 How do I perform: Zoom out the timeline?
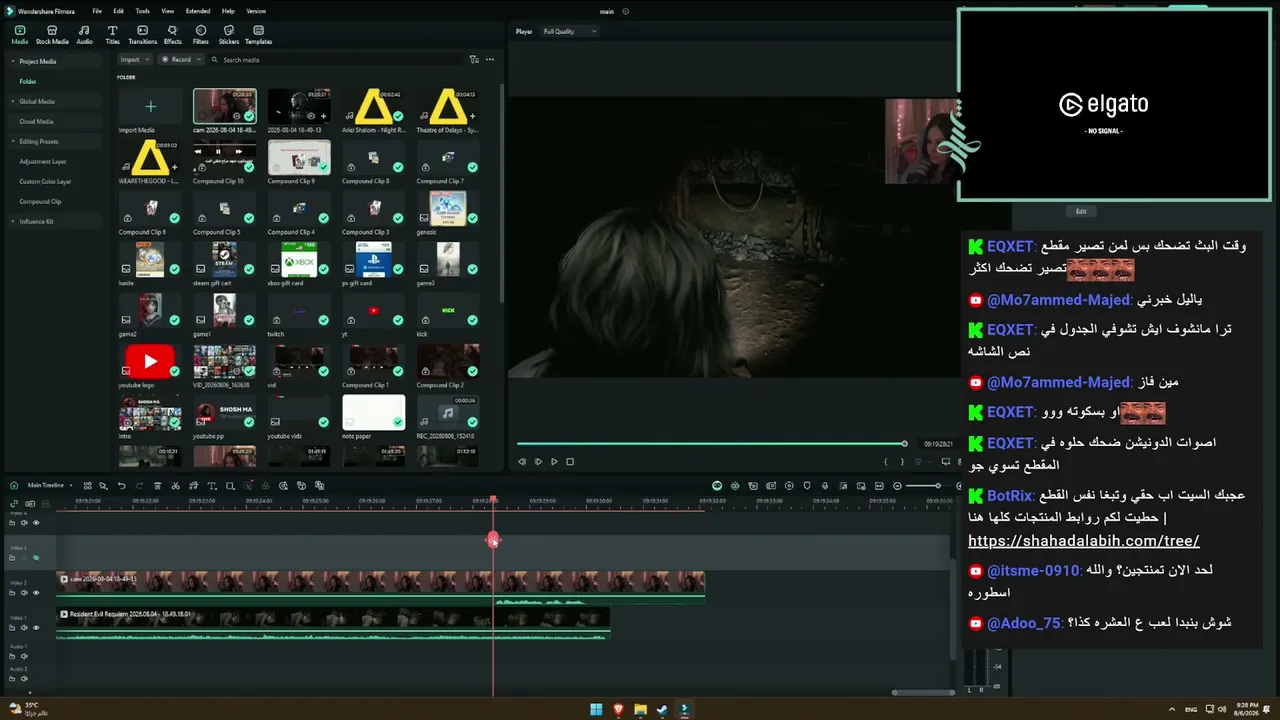point(897,486)
